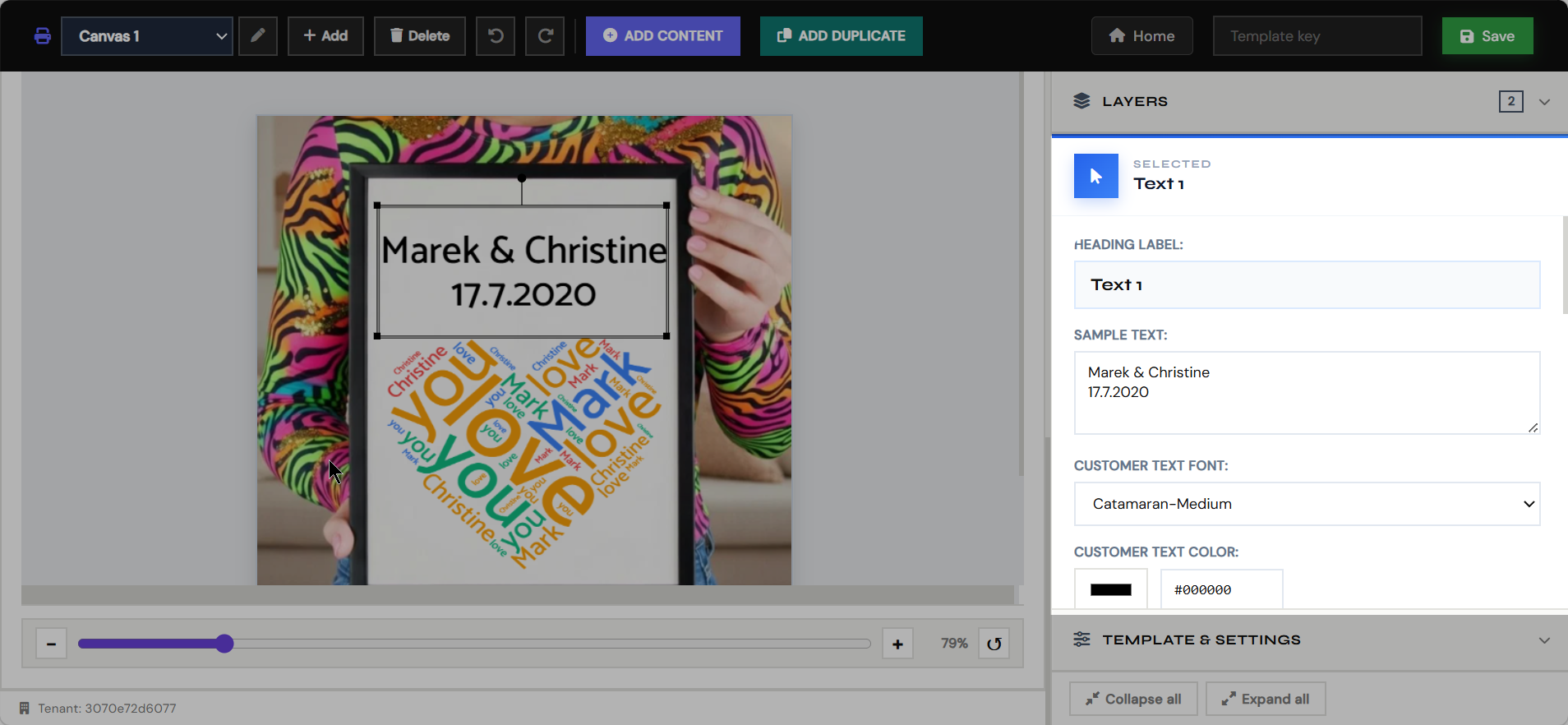Click Collapse all button
Screen dimensions: 1568x725
(x=1133, y=699)
